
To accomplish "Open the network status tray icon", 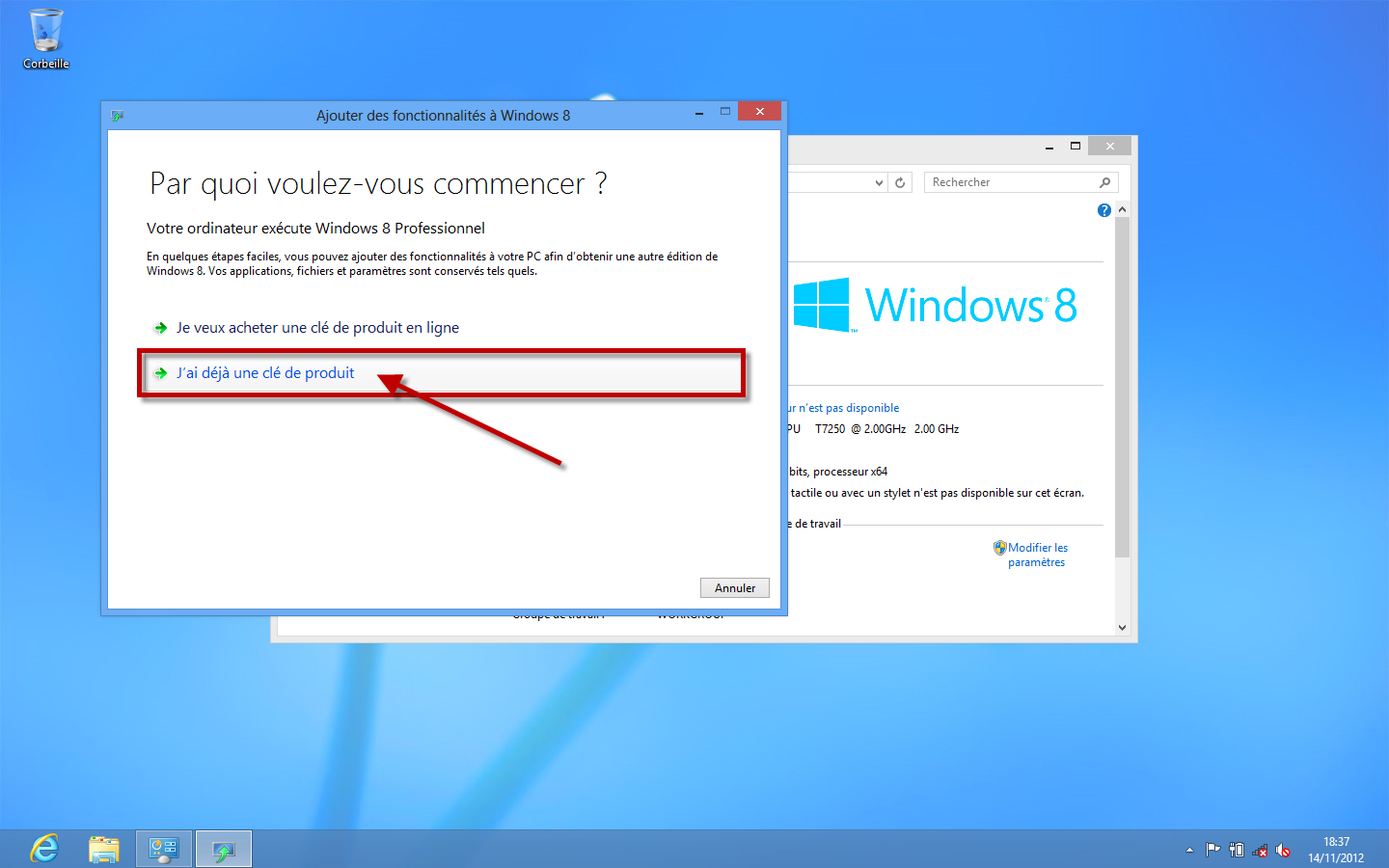I will point(1260,850).
